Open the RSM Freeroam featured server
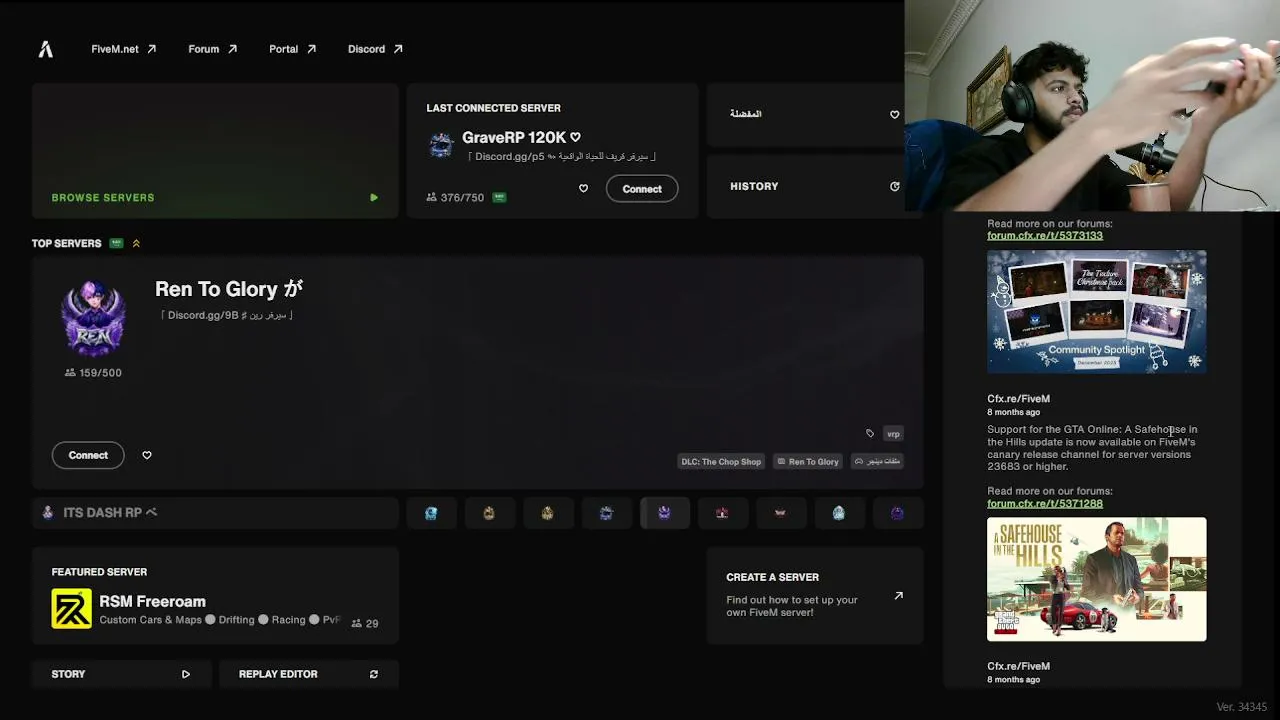Screen dimensions: 1280x720 pos(215,596)
